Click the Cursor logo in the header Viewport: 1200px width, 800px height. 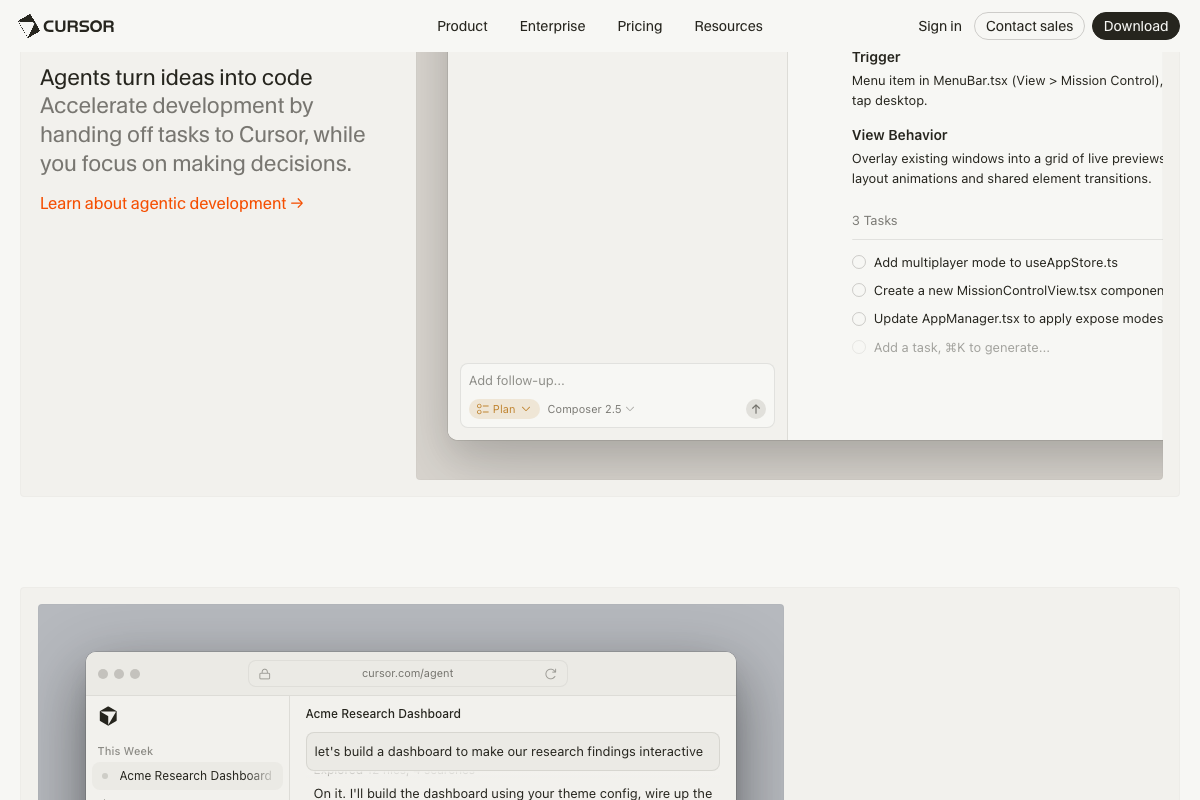(x=66, y=26)
